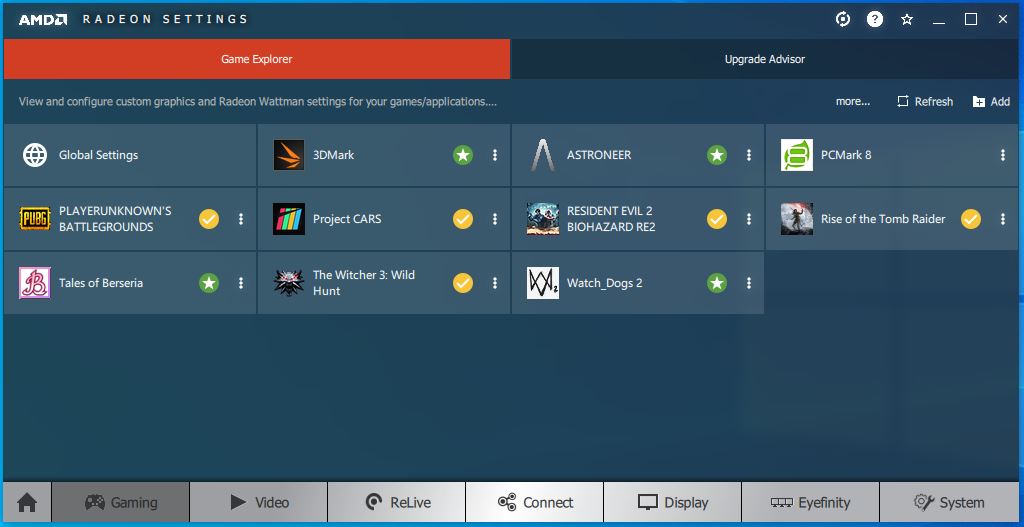Select PLAYERUNKNOWN'S BATTLEGROUNDS title text

[115, 219]
